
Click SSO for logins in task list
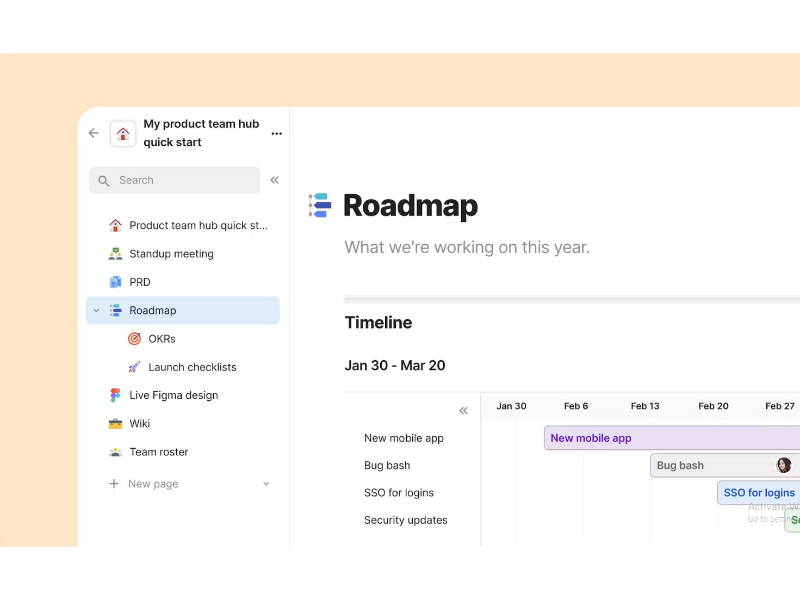pyautogui.click(x=398, y=493)
